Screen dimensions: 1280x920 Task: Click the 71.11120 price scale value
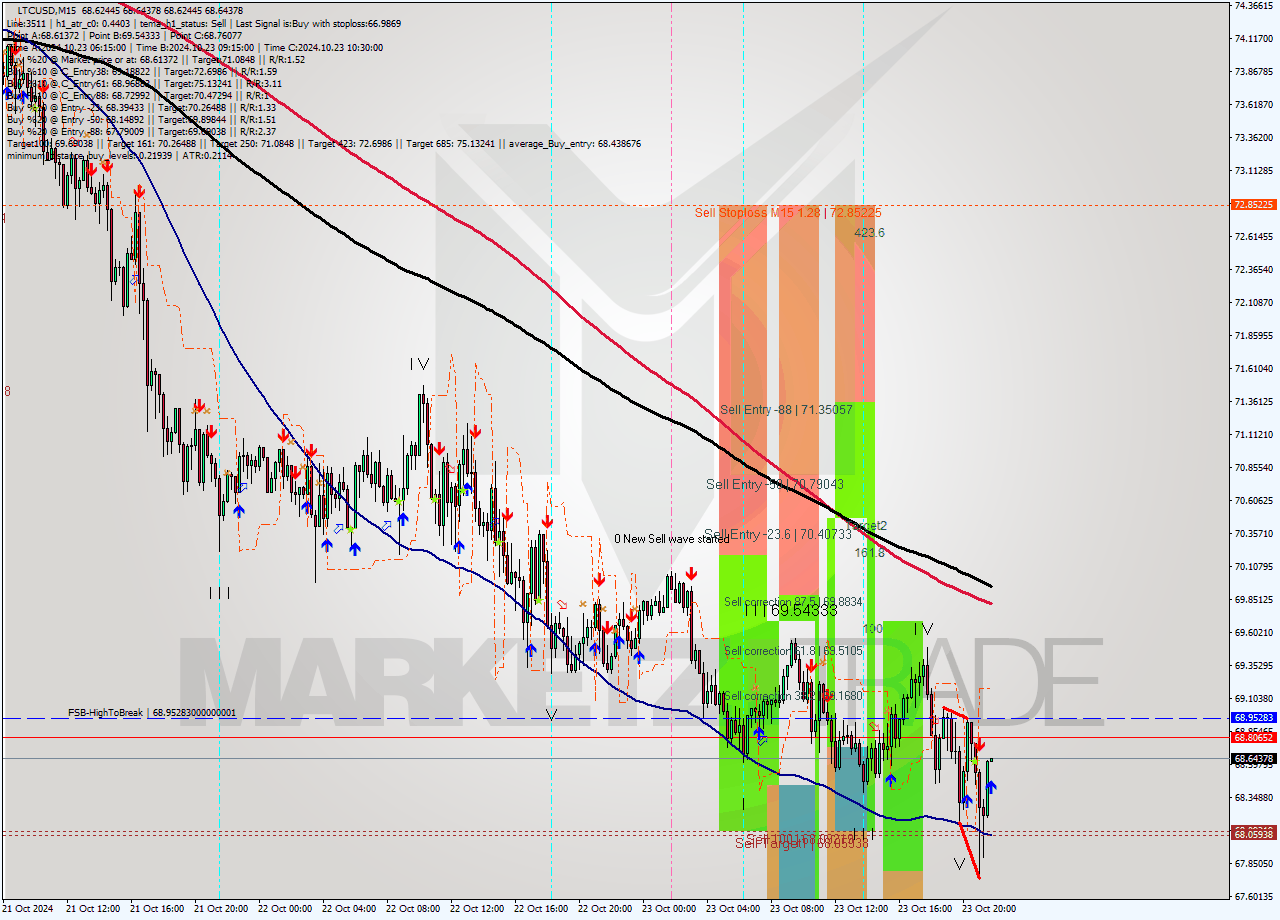[x=1254, y=435]
